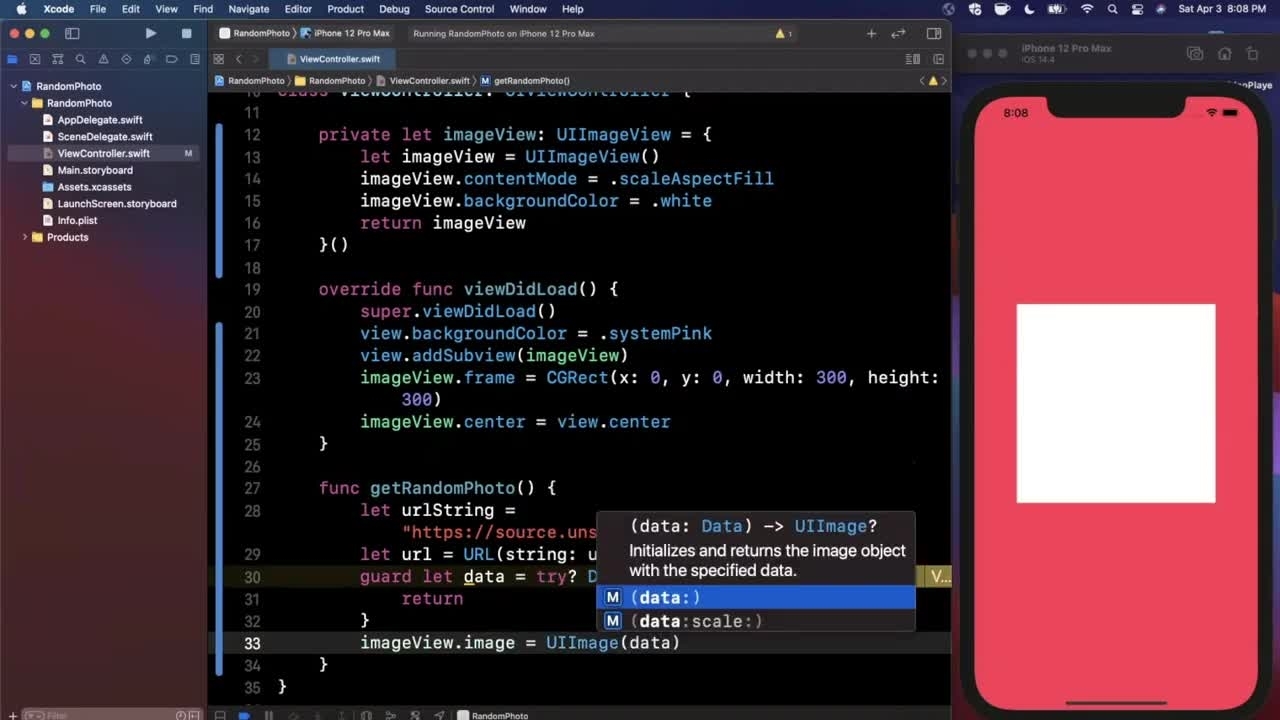
Task: Click the Library plus button in the toolbar
Action: coord(871,33)
